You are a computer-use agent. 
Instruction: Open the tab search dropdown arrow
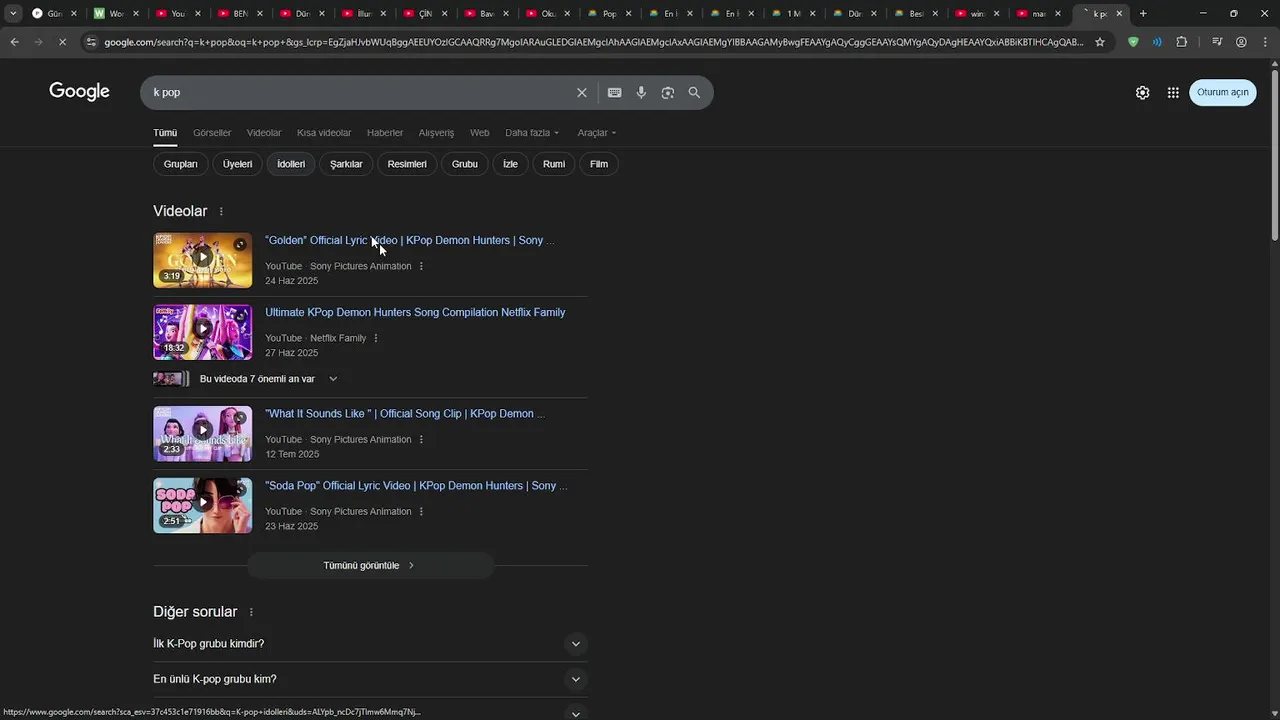tap(13, 14)
